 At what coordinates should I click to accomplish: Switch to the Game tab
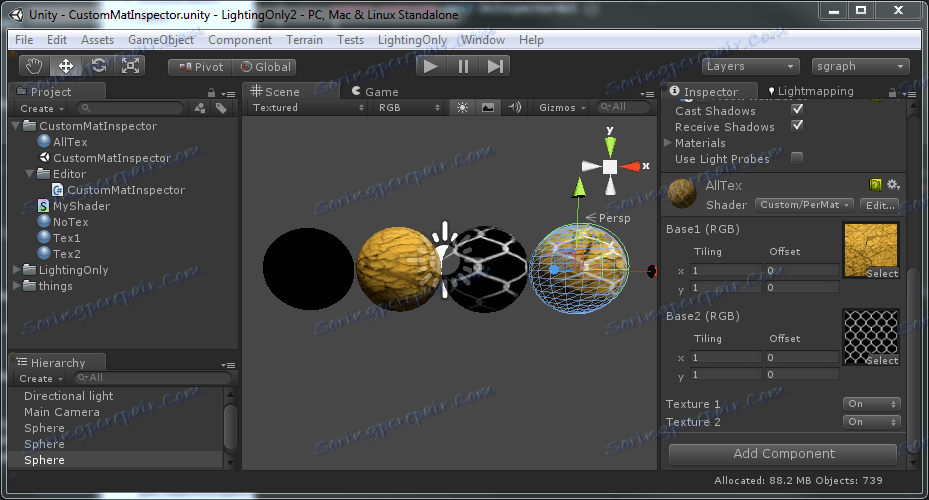click(374, 91)
